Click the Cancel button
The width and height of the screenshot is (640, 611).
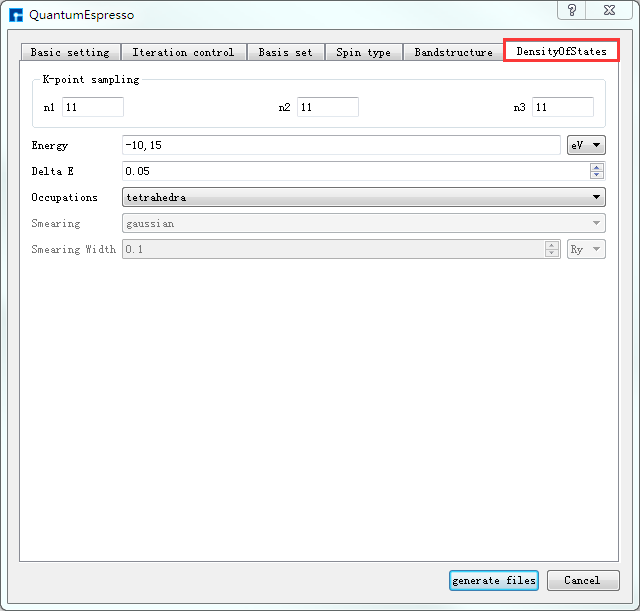582,580
